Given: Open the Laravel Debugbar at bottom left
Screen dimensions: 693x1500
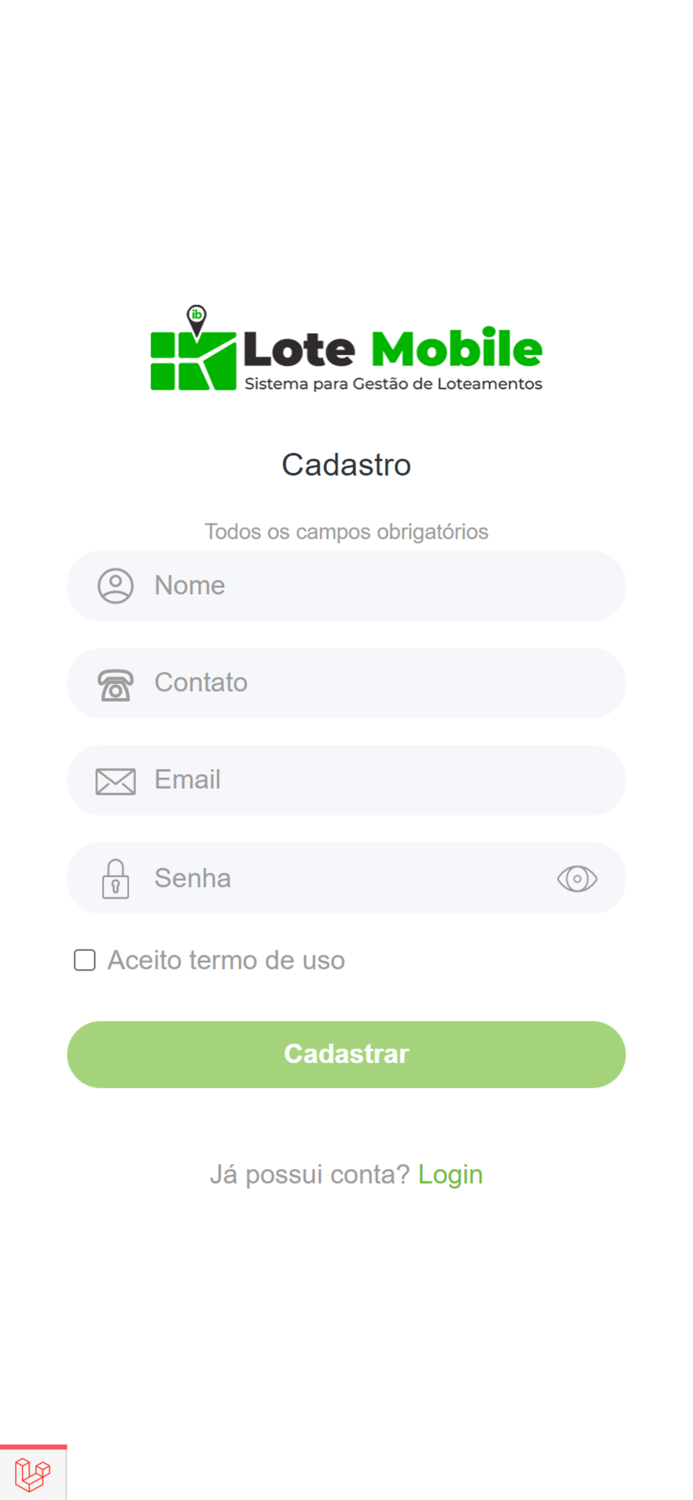Looking at the screenshot, I should [33, 1473].
